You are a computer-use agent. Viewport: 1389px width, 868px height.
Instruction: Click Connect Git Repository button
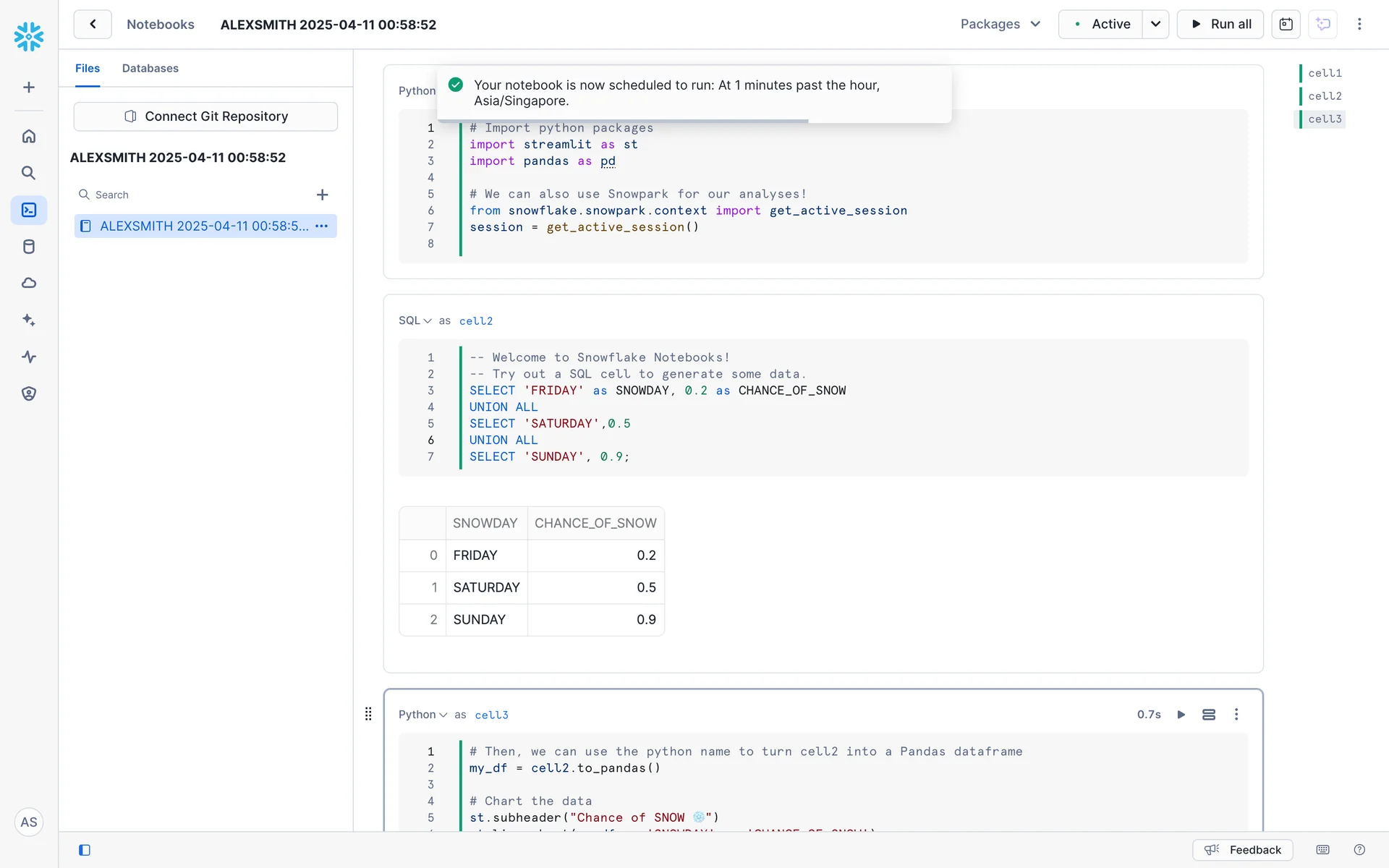(x=205, y=116)
